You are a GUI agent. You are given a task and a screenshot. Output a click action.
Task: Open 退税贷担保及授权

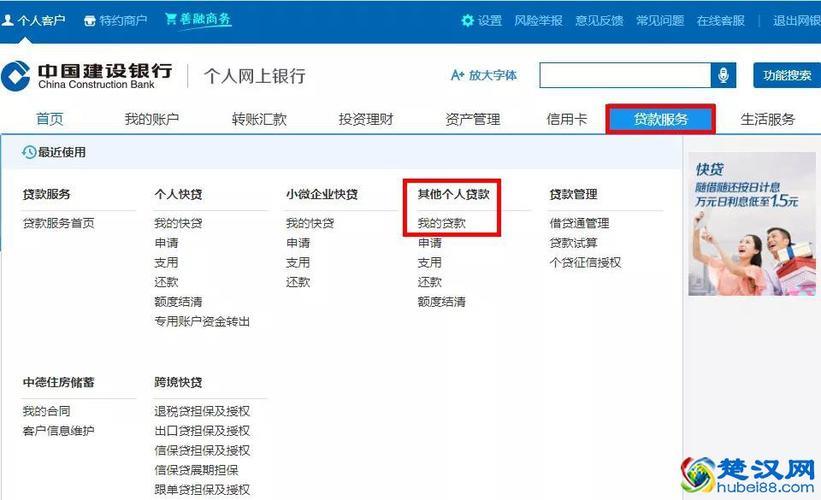(x=202, y=411)
